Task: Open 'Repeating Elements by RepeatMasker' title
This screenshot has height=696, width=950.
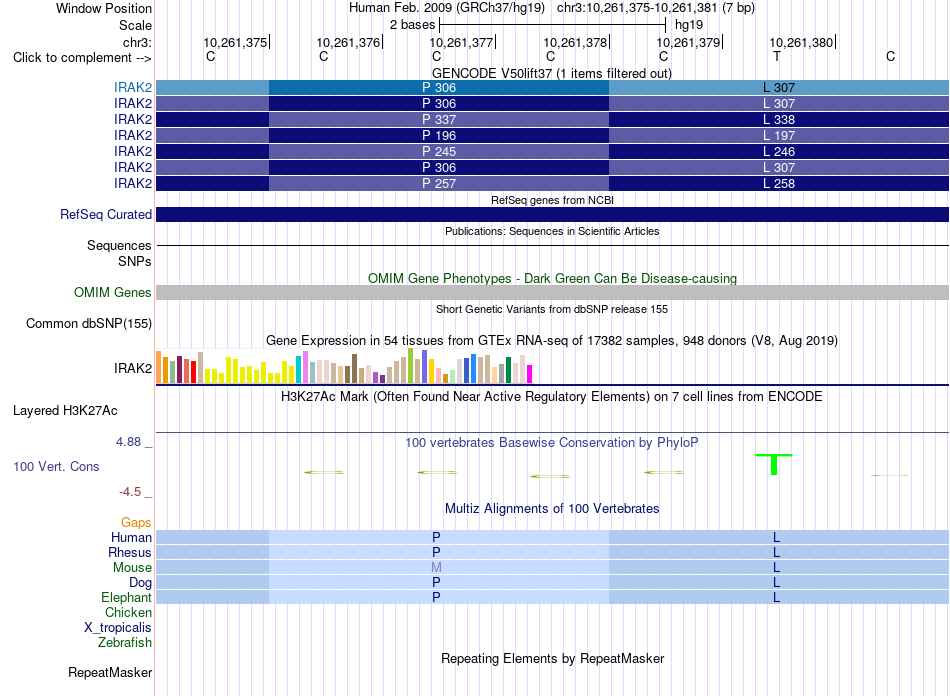Action: (552, 658)
